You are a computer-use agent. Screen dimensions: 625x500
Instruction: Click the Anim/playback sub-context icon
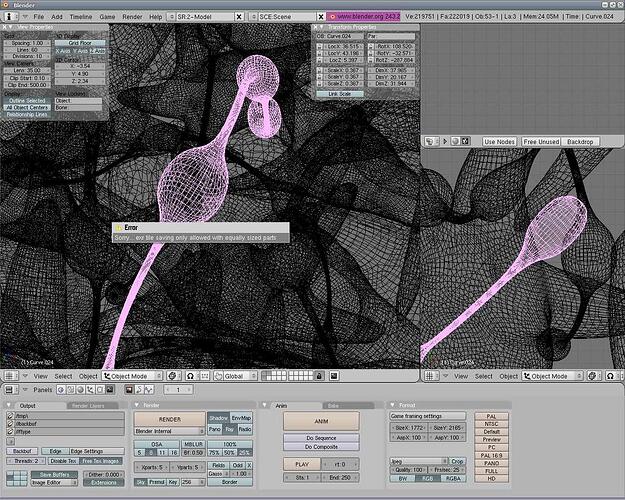click(x=139, y=390)
